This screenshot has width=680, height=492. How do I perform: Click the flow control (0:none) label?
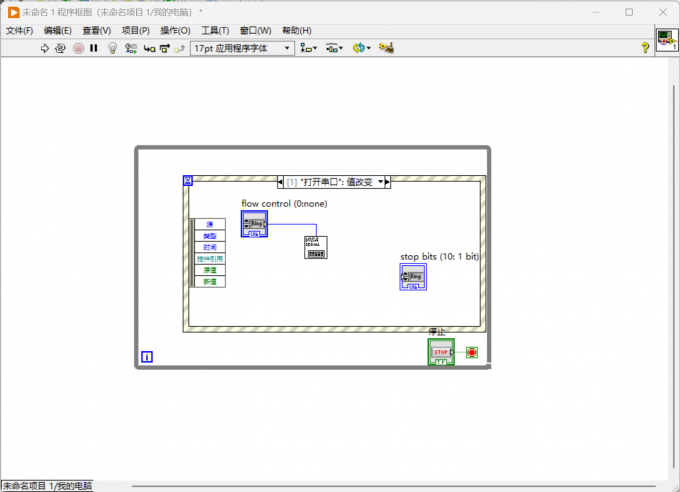click(284, 203)
